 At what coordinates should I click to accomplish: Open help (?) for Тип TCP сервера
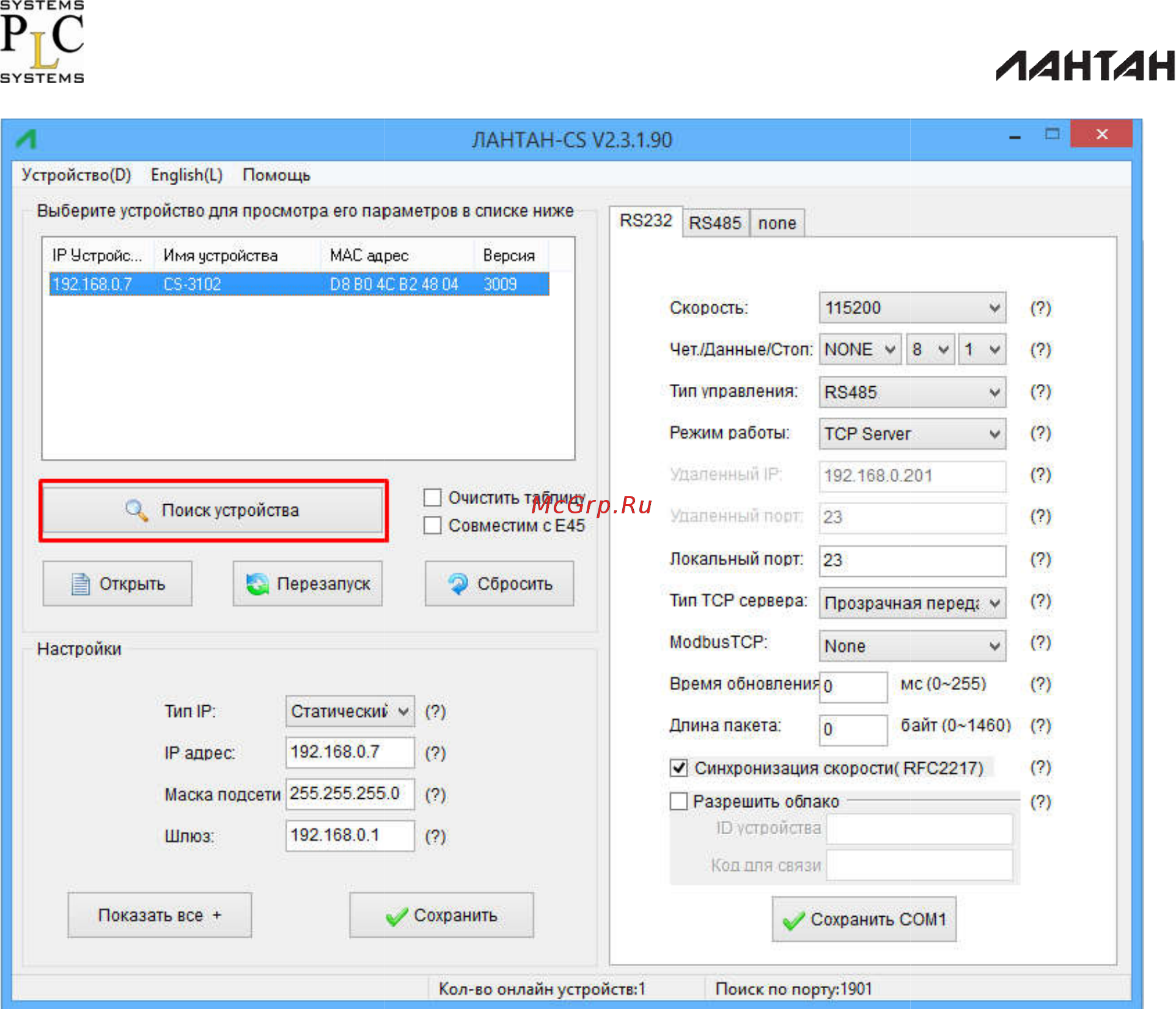(x=1040, y=601)
